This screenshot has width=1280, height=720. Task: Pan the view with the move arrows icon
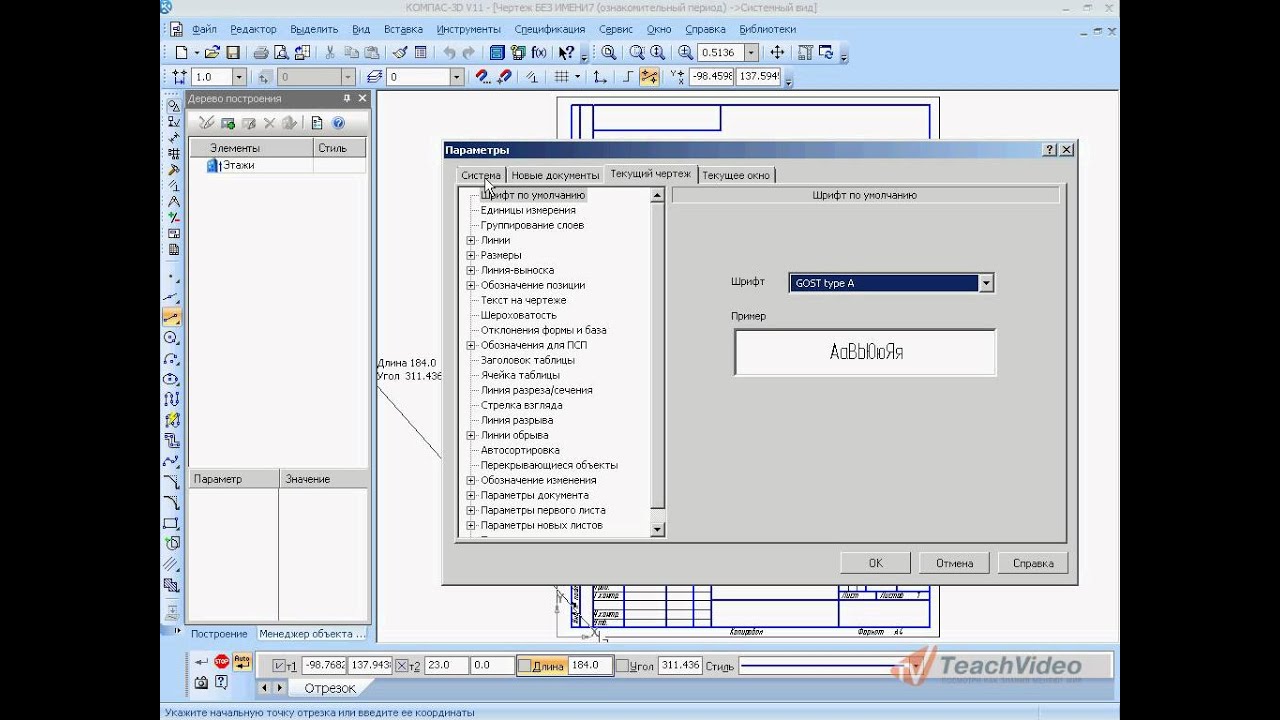pyautogui.click(x=777, y=53)
